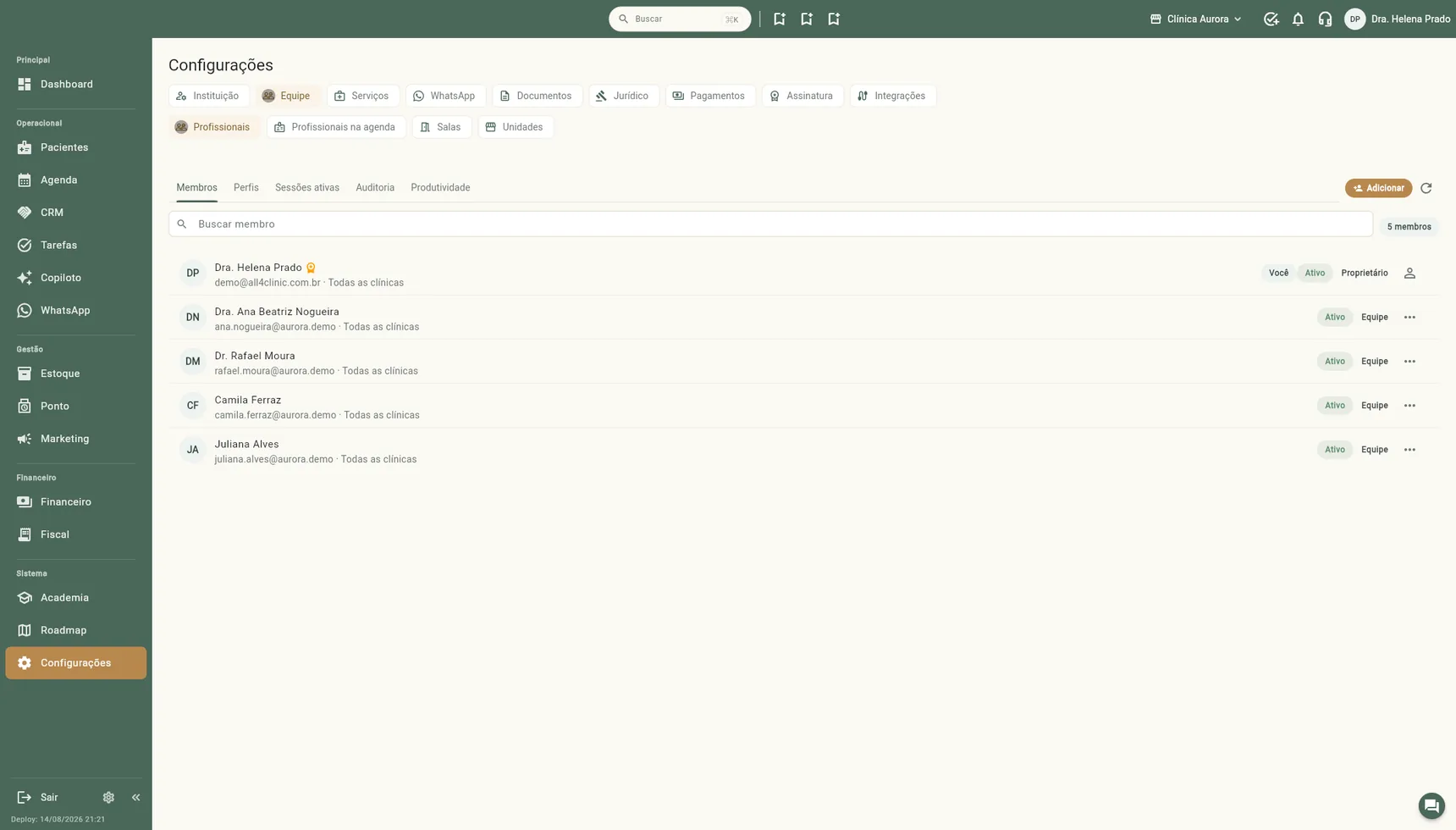Go to Agenda in the sidebar
The image size is (1456, 830).
click(x=75, y=180)
